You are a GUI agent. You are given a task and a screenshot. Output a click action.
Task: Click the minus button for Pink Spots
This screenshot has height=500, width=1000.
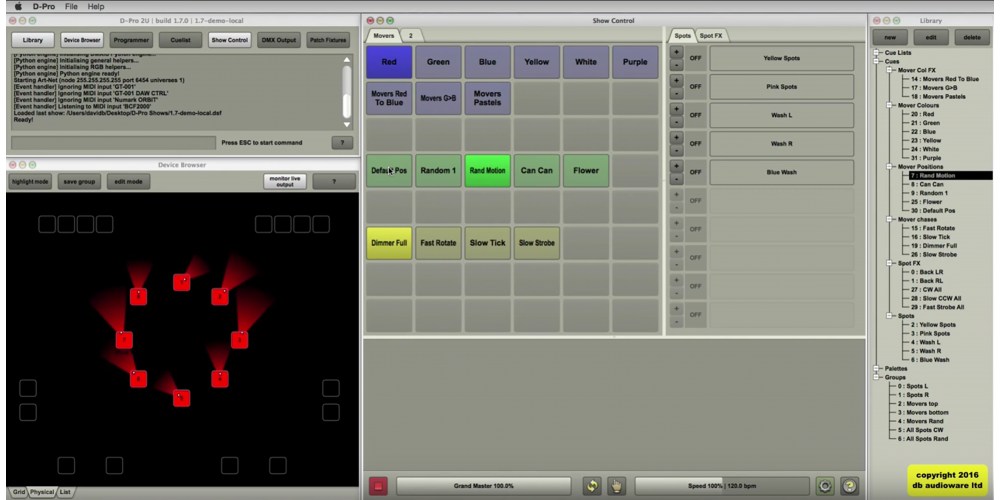pos(676,93)
